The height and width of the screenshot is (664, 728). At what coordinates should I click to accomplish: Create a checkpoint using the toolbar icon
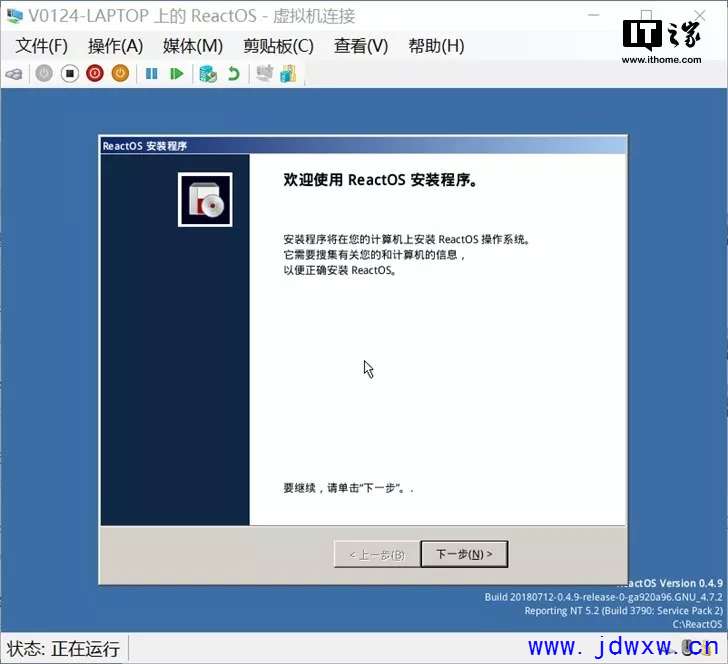[208, 74]
